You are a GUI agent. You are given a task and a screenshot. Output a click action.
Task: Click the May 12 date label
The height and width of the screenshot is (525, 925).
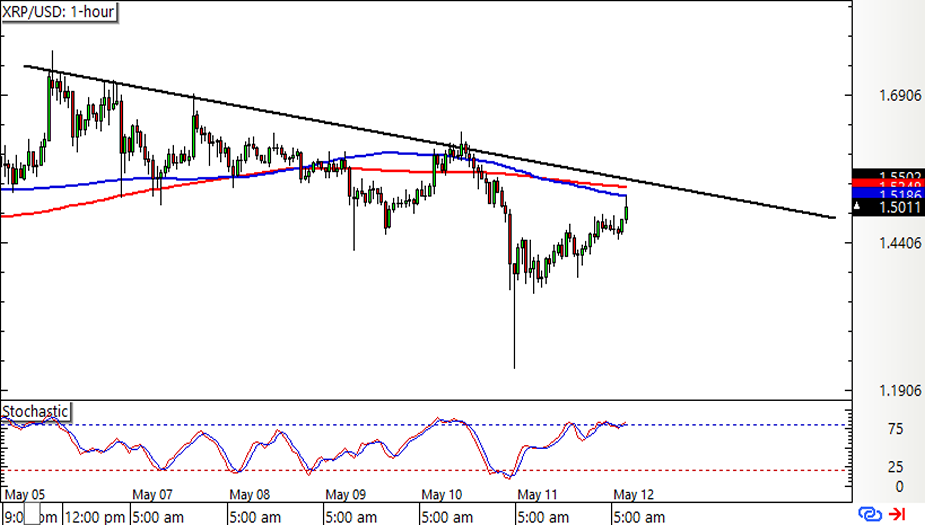[x=634, y=494]
